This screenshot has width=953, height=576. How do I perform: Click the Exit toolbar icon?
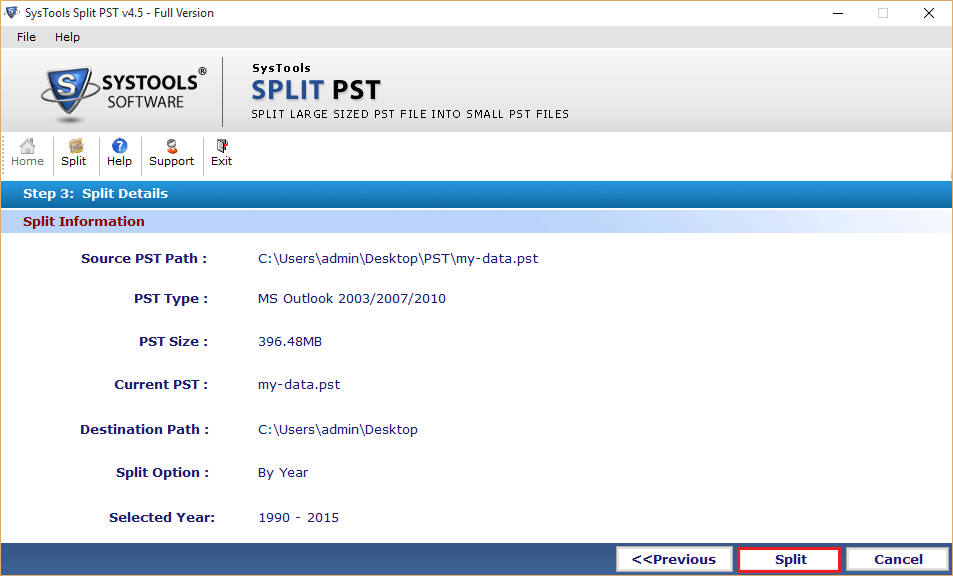(221, 153)
